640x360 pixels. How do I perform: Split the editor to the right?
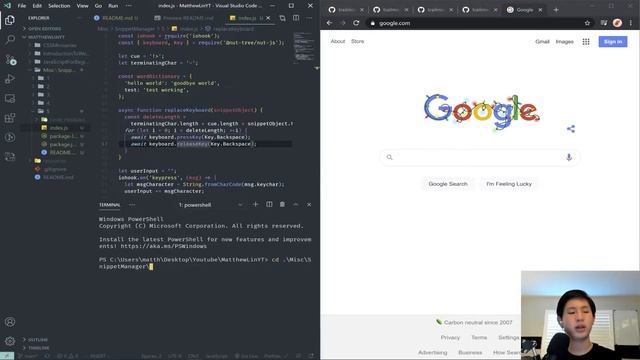click(296, 18)
